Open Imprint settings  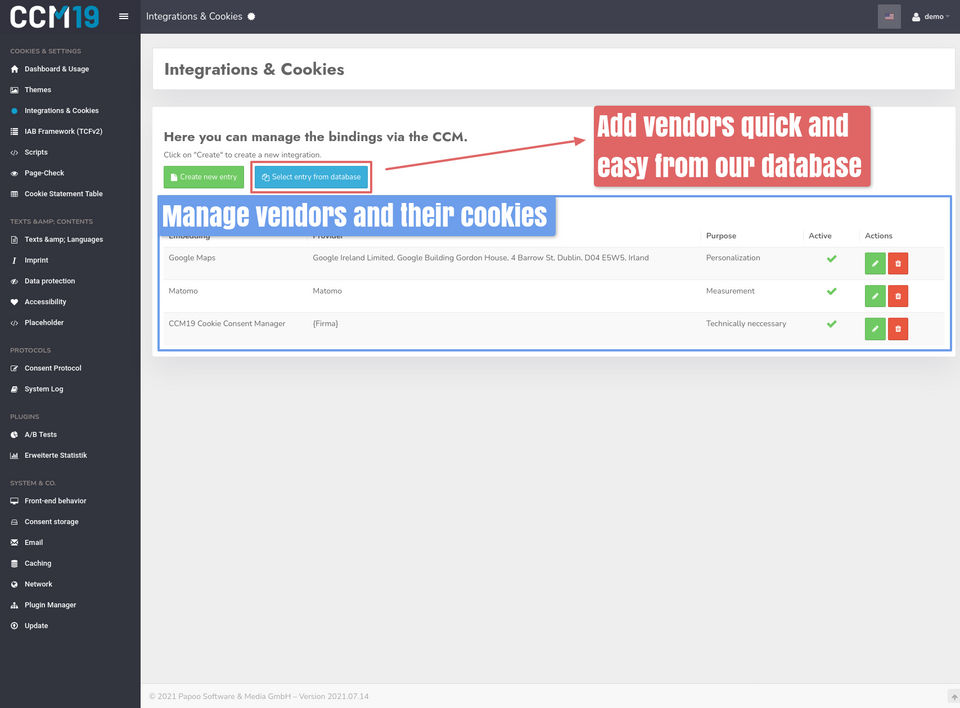coord(36,260)
